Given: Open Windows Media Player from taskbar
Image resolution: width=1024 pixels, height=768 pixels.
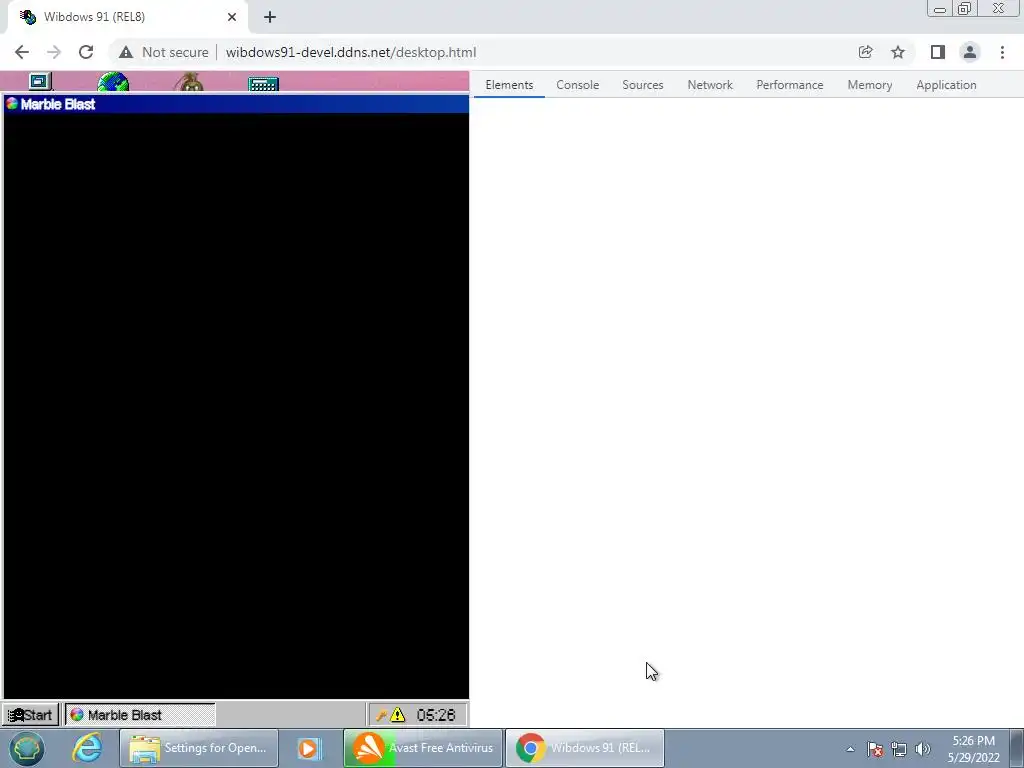Looking at the screenshot, I should [x=310, y=748].
